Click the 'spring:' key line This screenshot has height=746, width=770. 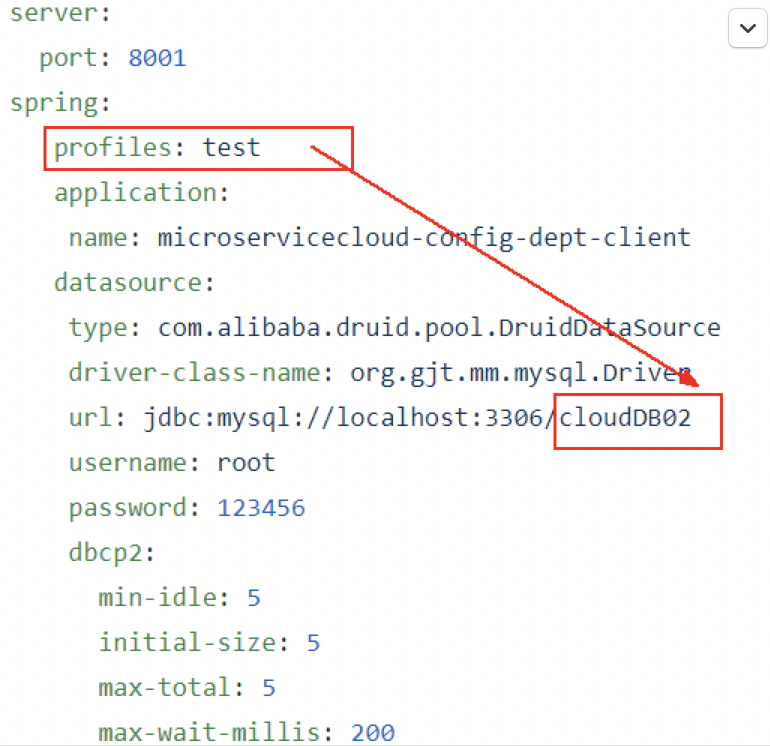pyautogui.click(x=60, y=103)
